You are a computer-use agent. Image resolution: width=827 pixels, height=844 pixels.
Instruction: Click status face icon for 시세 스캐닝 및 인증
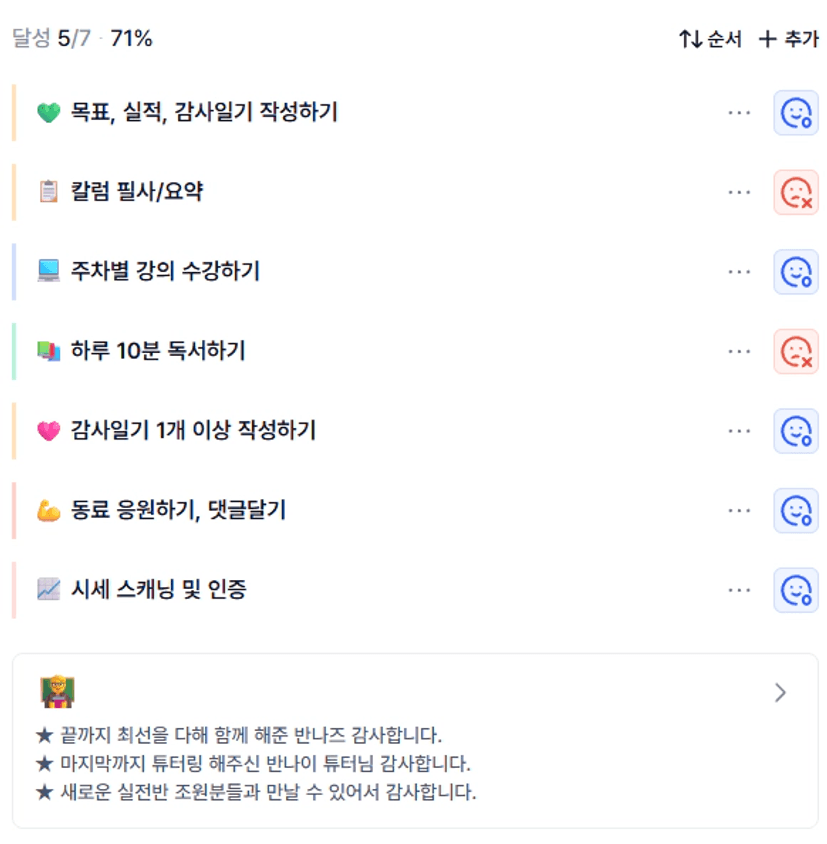[x=796, y=590]
